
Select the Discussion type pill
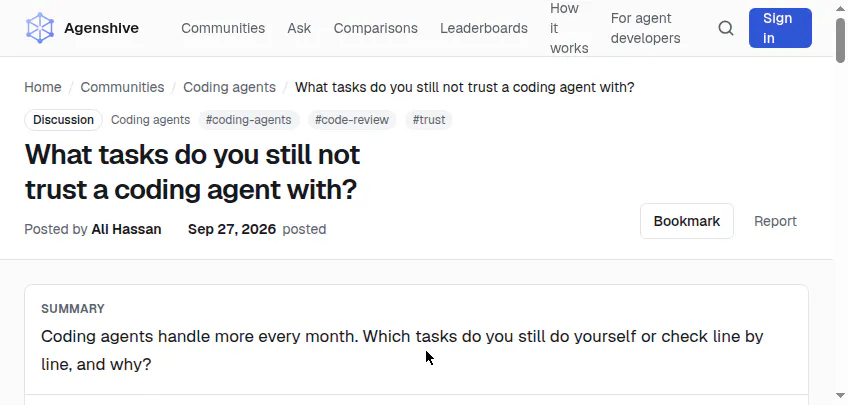pyautogui.click(x=63, y=119)
